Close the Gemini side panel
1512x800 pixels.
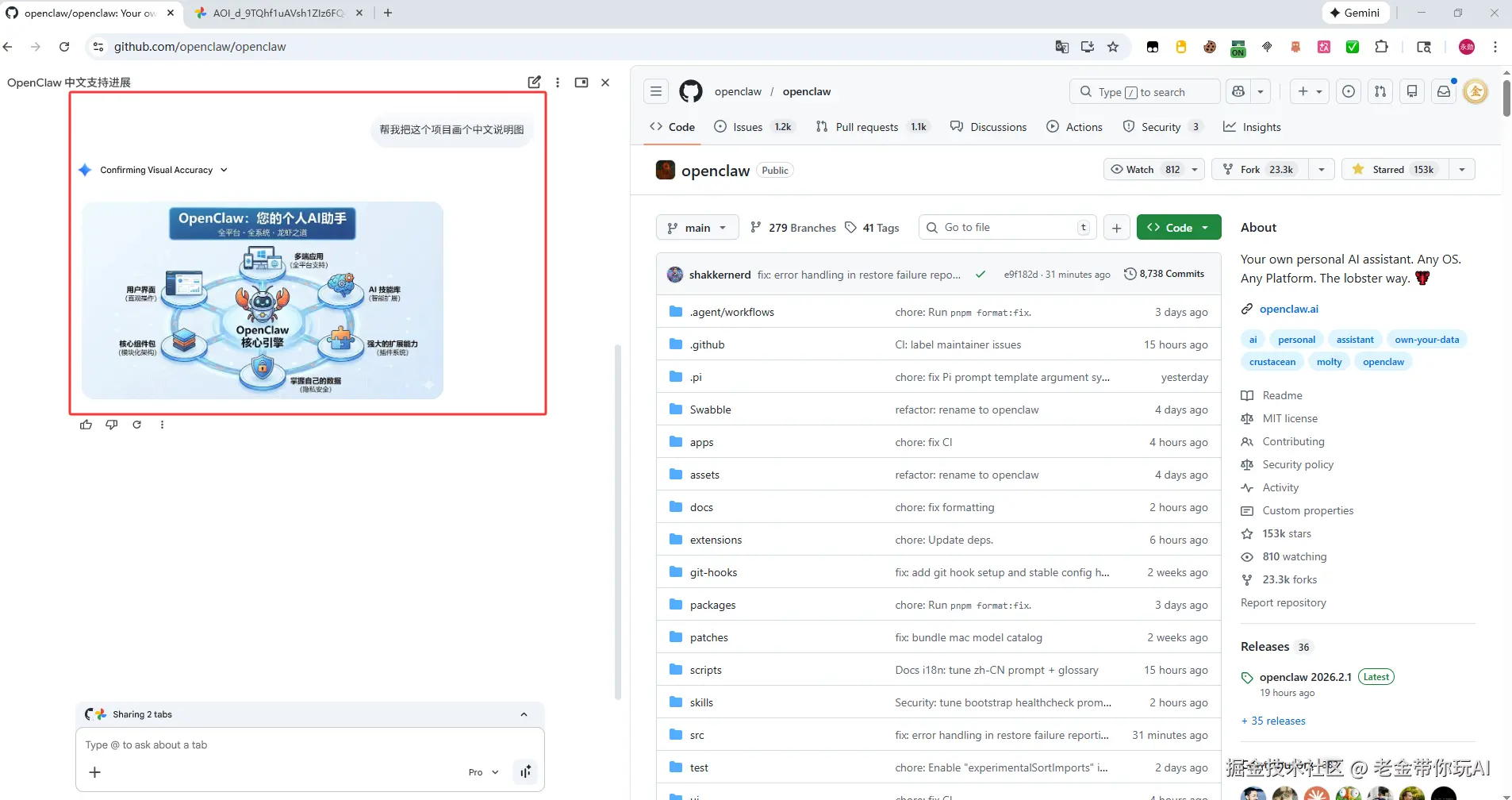pos(605,82)
